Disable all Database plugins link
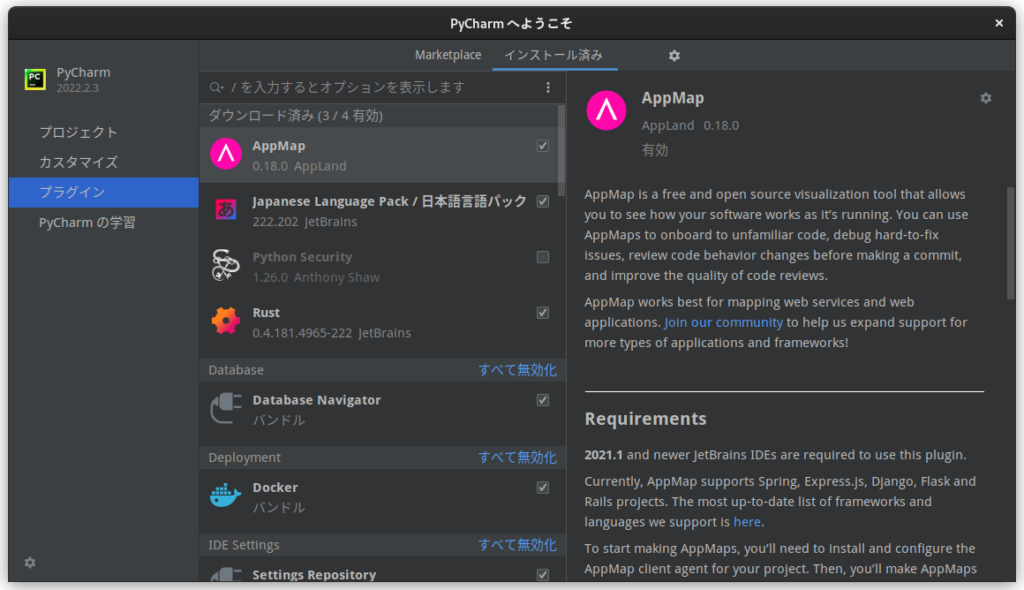Viewport: 1024px width, 590px height. 517,370
